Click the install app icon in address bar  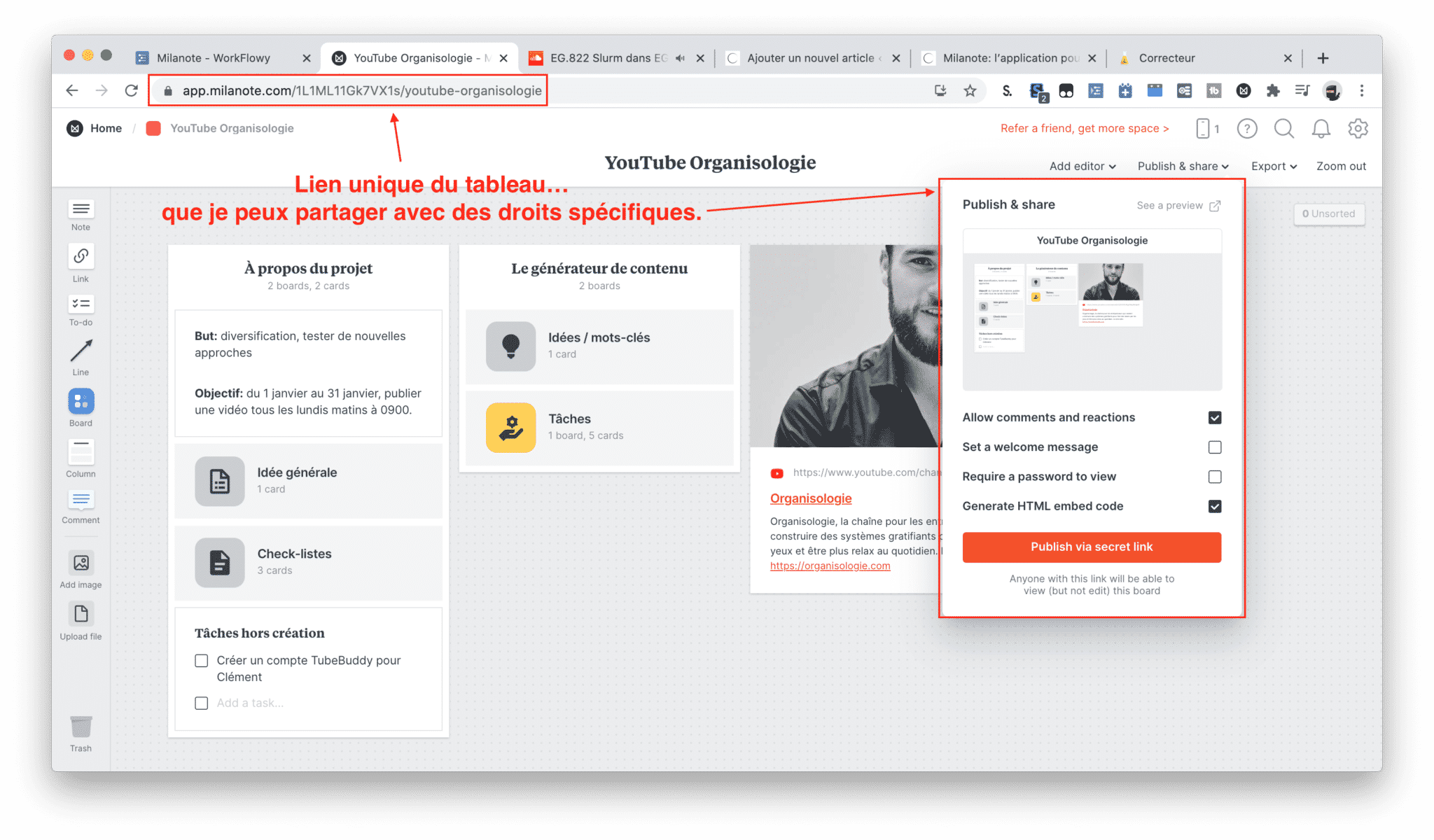940,90
